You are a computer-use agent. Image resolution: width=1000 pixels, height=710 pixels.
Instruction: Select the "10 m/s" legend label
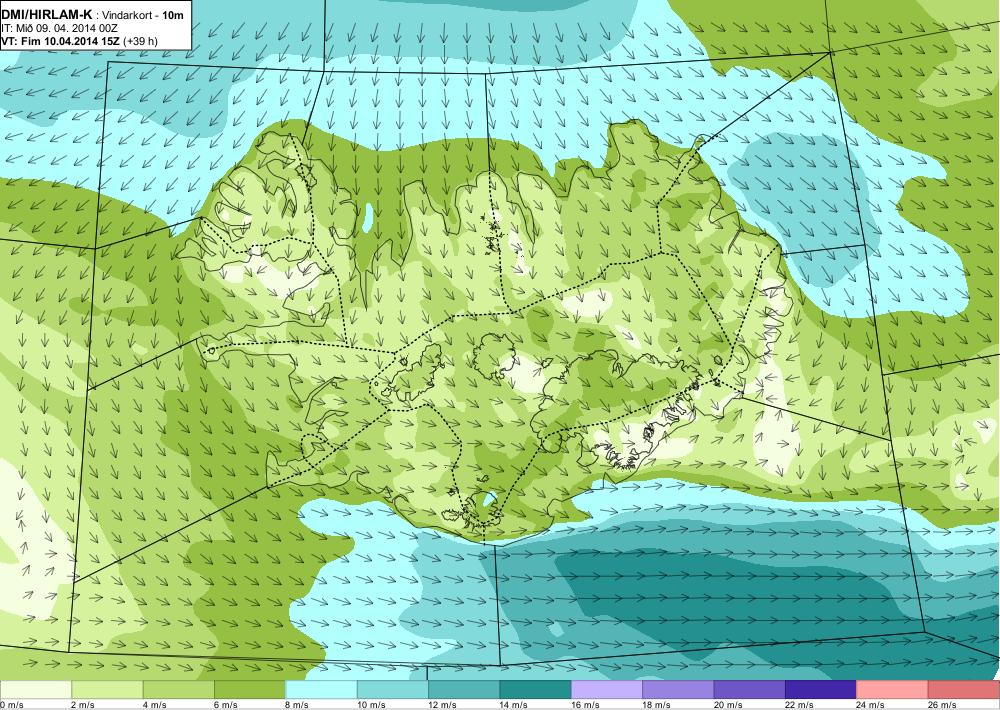(x=371, y=705)
